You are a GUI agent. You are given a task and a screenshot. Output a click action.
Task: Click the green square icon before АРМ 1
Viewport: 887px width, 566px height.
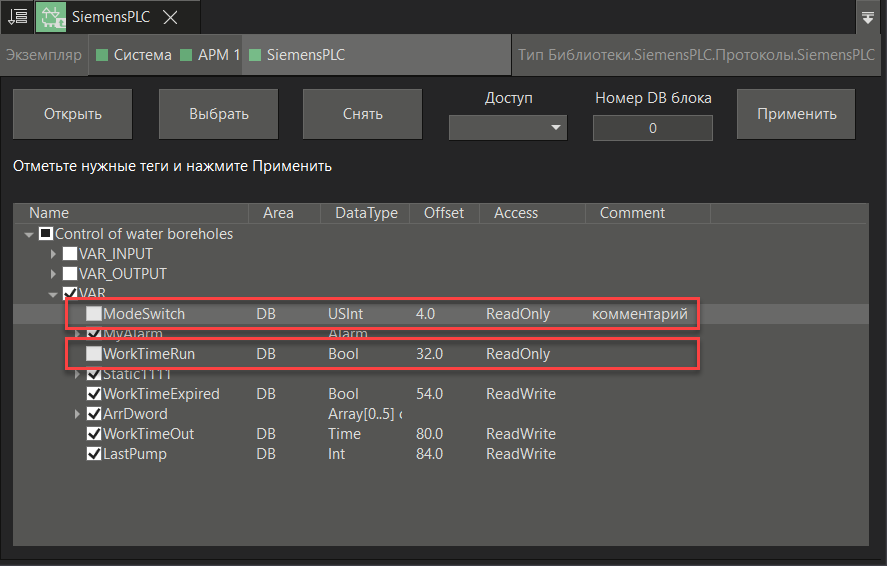coord(186,56)
